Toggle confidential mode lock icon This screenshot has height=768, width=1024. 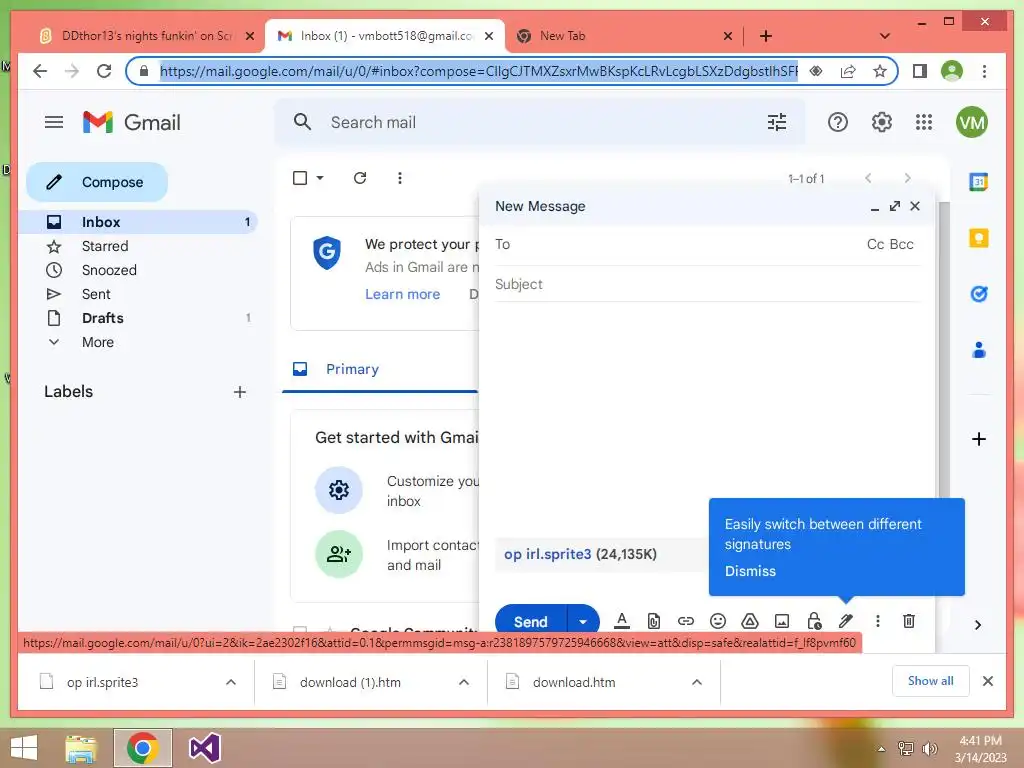coord(814,621)
